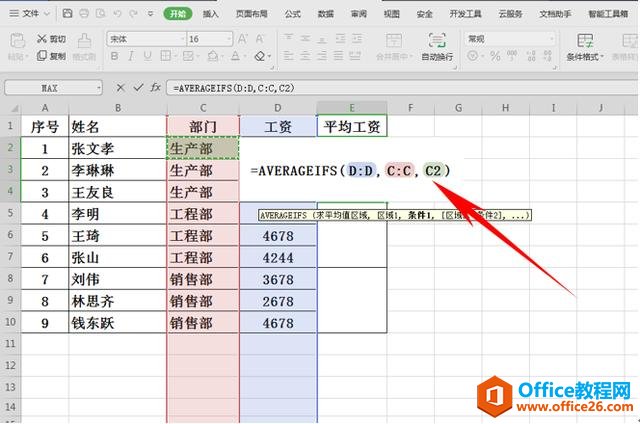Click the Clear eraser icon
The height and width of the screenshot is (424, 640).
coord(260,56)
